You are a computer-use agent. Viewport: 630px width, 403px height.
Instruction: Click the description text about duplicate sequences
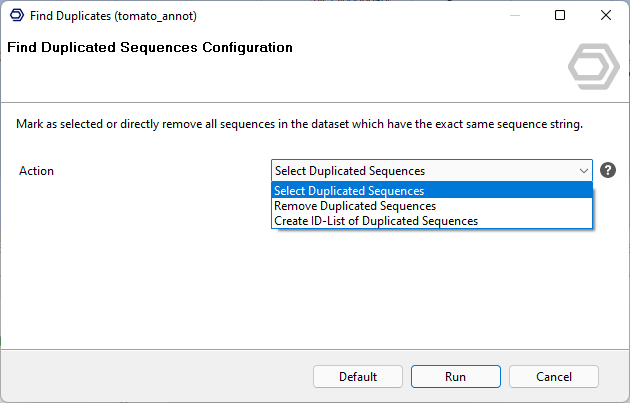pyautogui.click(x=299, y=125)
